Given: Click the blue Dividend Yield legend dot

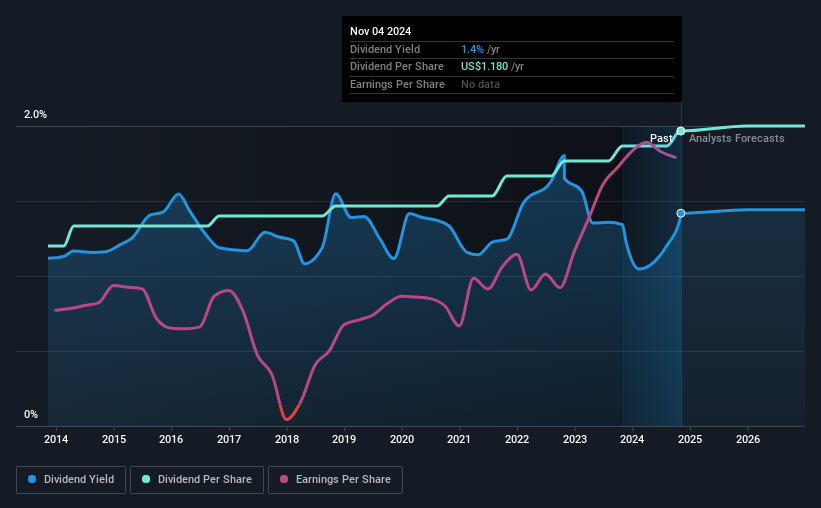Looking at the screenshot, I should [32, 479].
